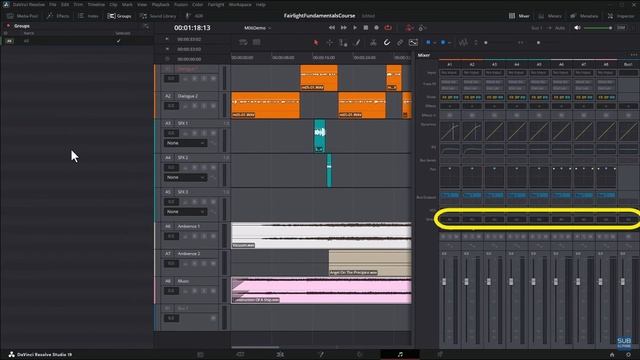
Task: Toggle the DIM monitoring button
Action: (621, 28)
